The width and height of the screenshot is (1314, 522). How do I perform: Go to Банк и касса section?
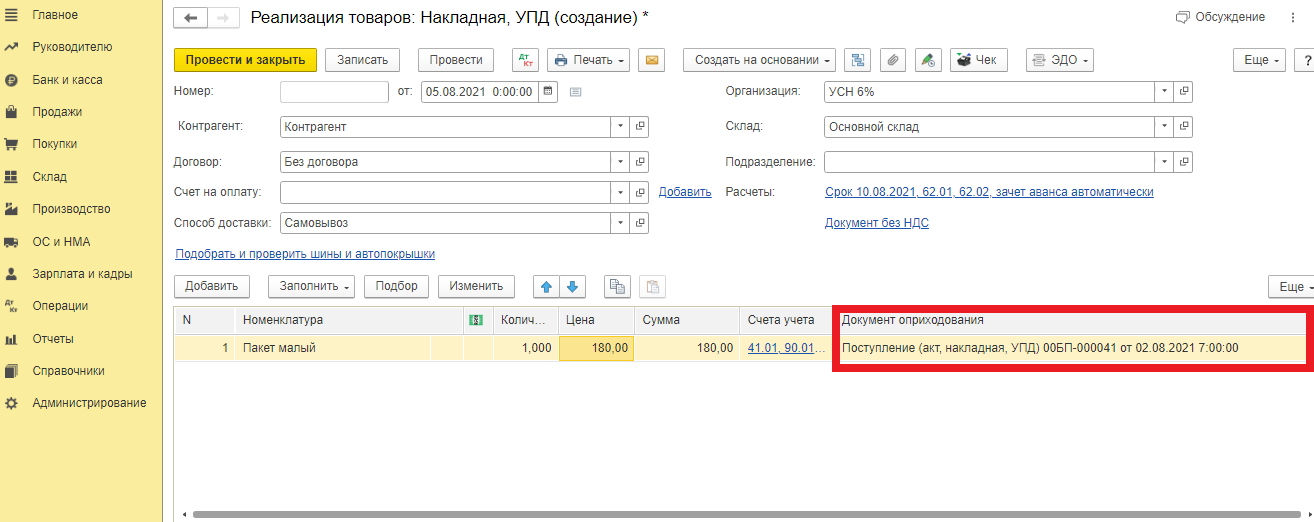tap(67, 80)
